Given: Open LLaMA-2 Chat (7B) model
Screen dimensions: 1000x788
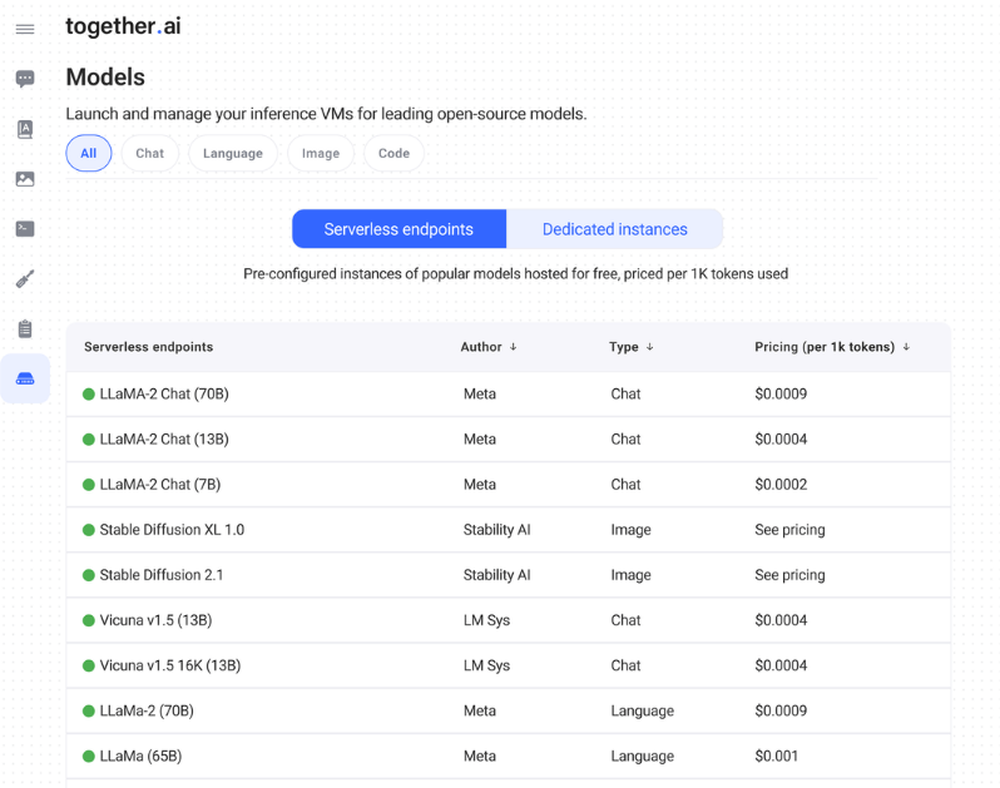Looking at the screenshot, I should tap(160, 485).
